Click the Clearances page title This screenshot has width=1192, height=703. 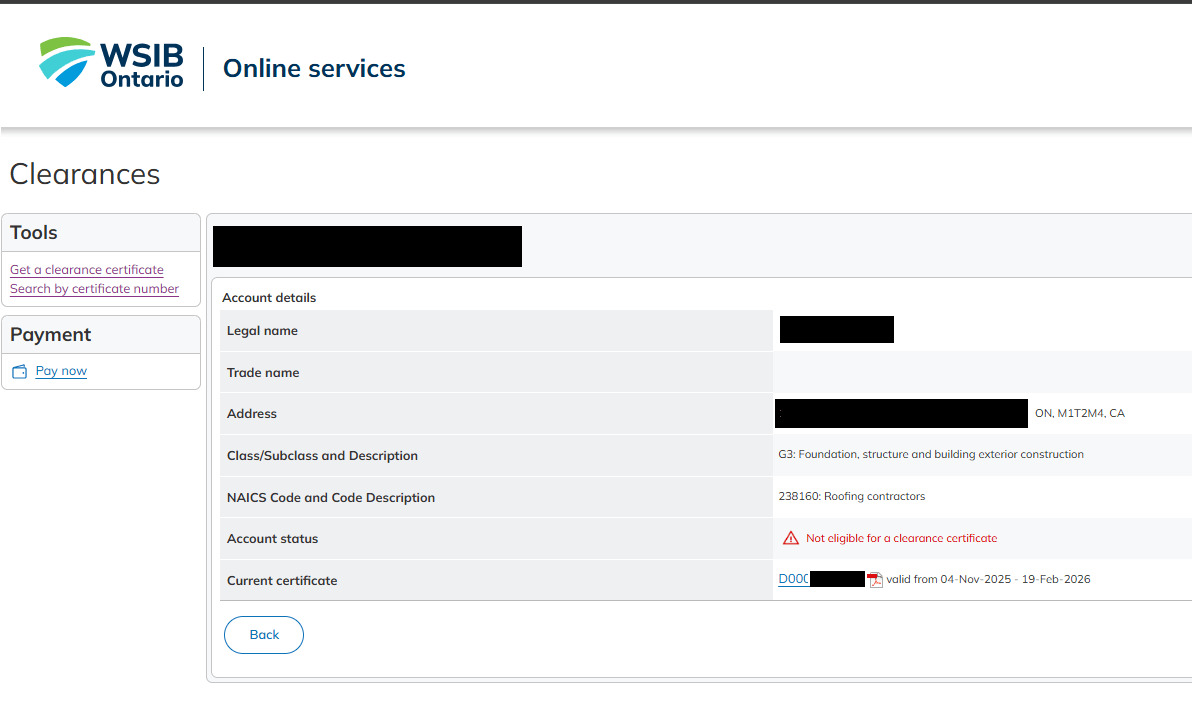pyautogui.click(x=84, y=174)
